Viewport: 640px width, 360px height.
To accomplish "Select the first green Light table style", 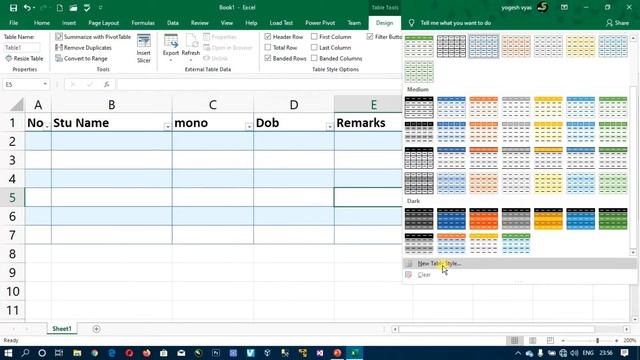I will coord(419,46).
